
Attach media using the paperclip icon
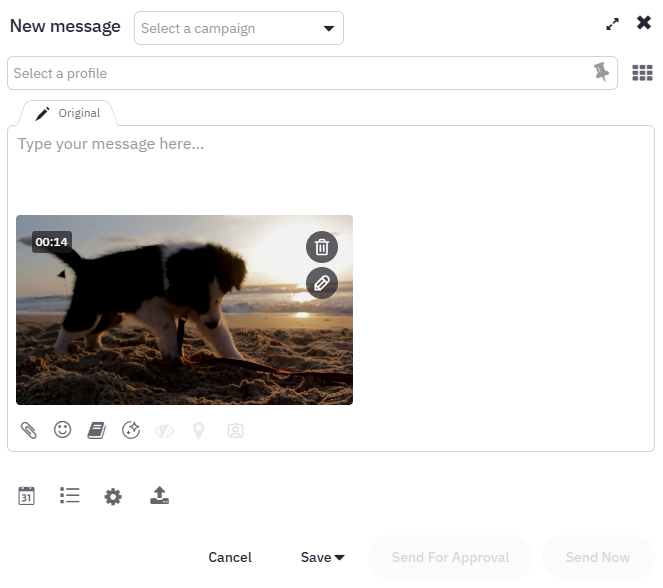tap(29, 431)
